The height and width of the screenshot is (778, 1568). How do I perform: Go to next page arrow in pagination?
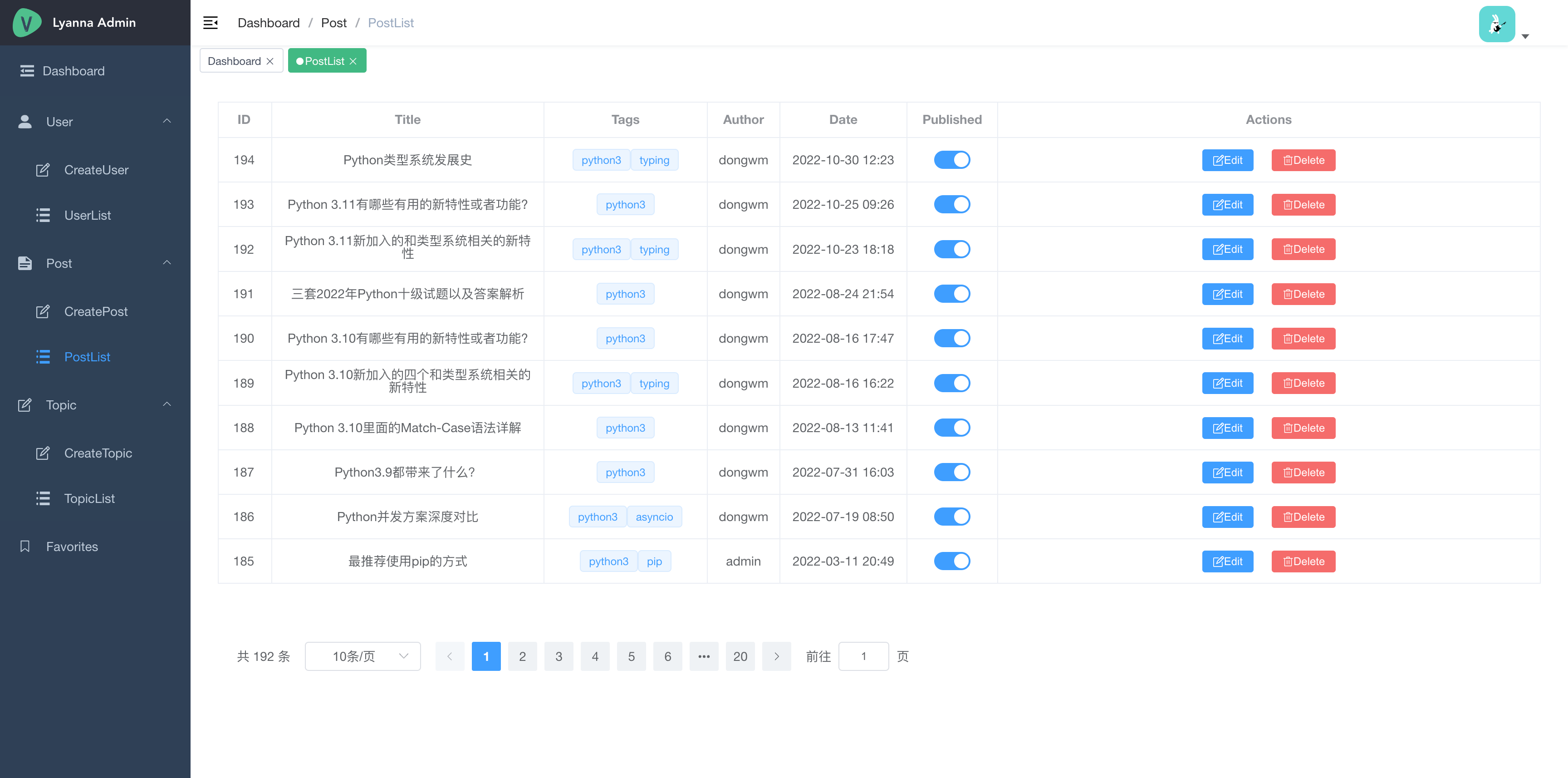tap(776, 656)
